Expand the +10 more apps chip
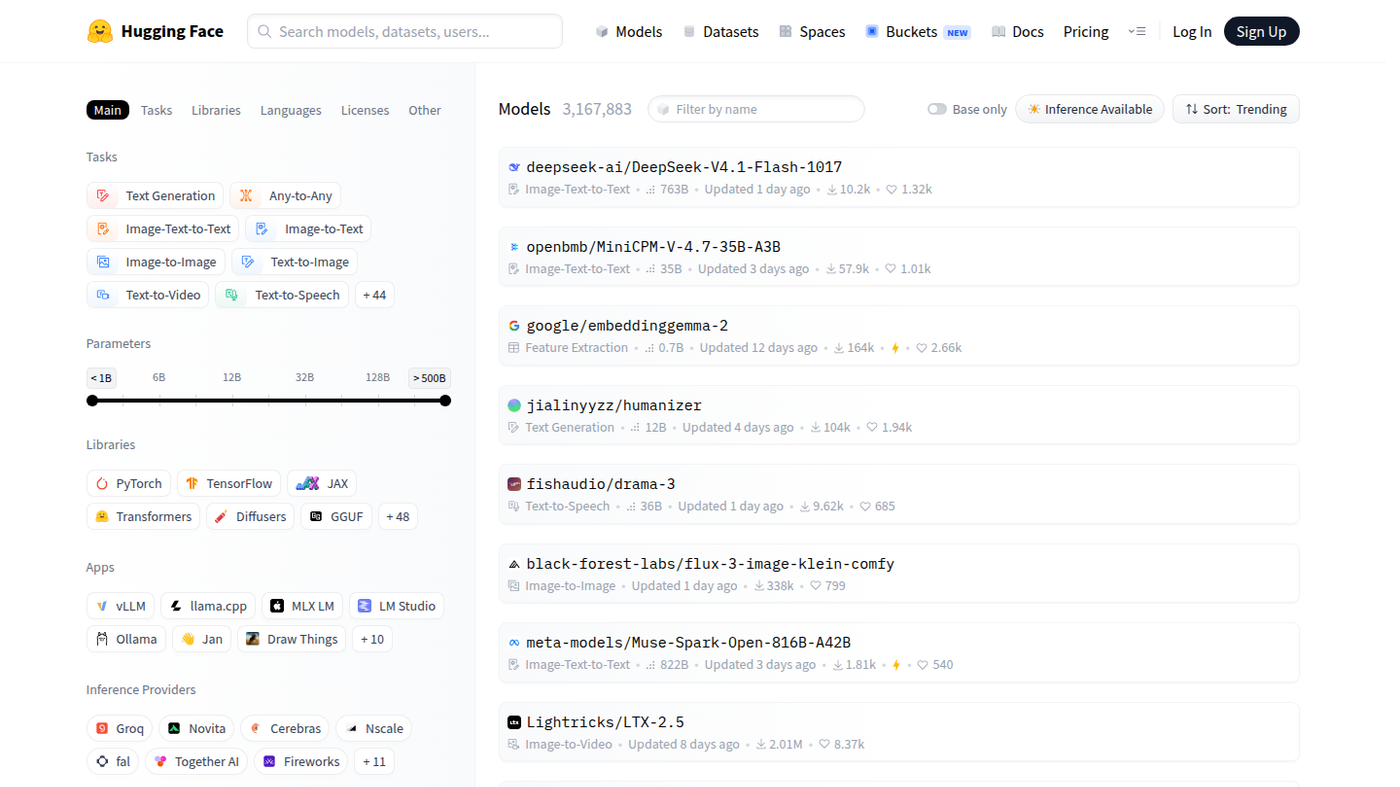Viewport: 1400px width, 787px height. click(x=372, y=639)
